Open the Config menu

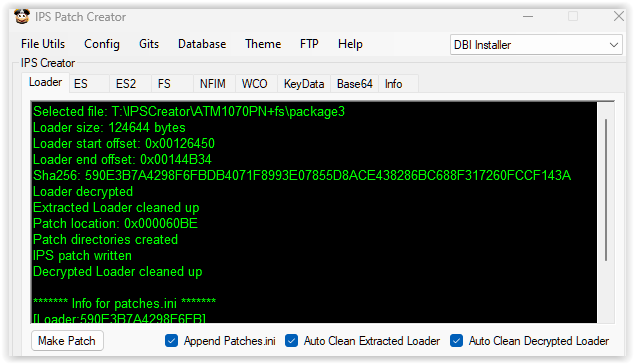click(102, 44)
